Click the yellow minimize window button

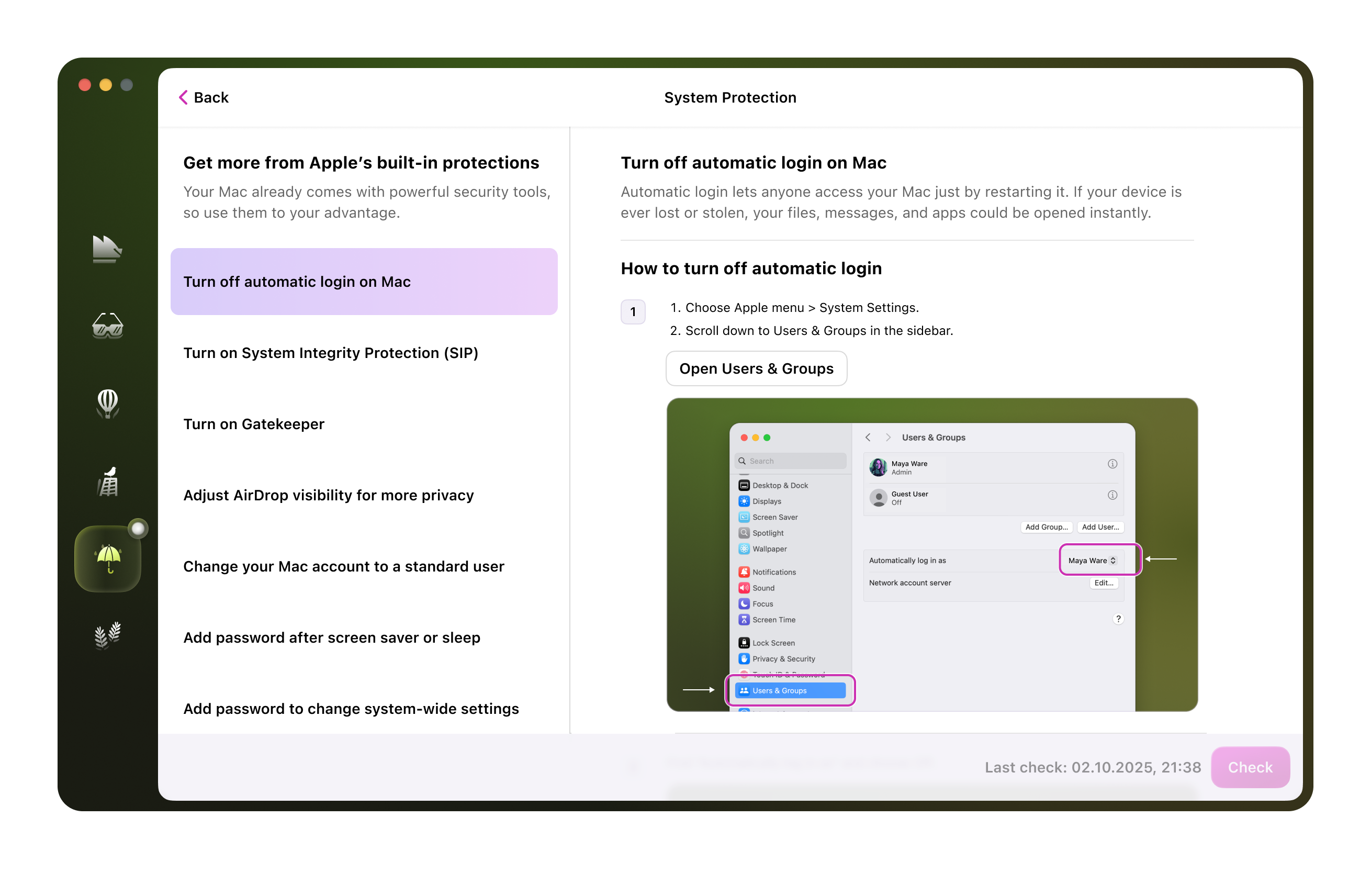click(105, 85)
